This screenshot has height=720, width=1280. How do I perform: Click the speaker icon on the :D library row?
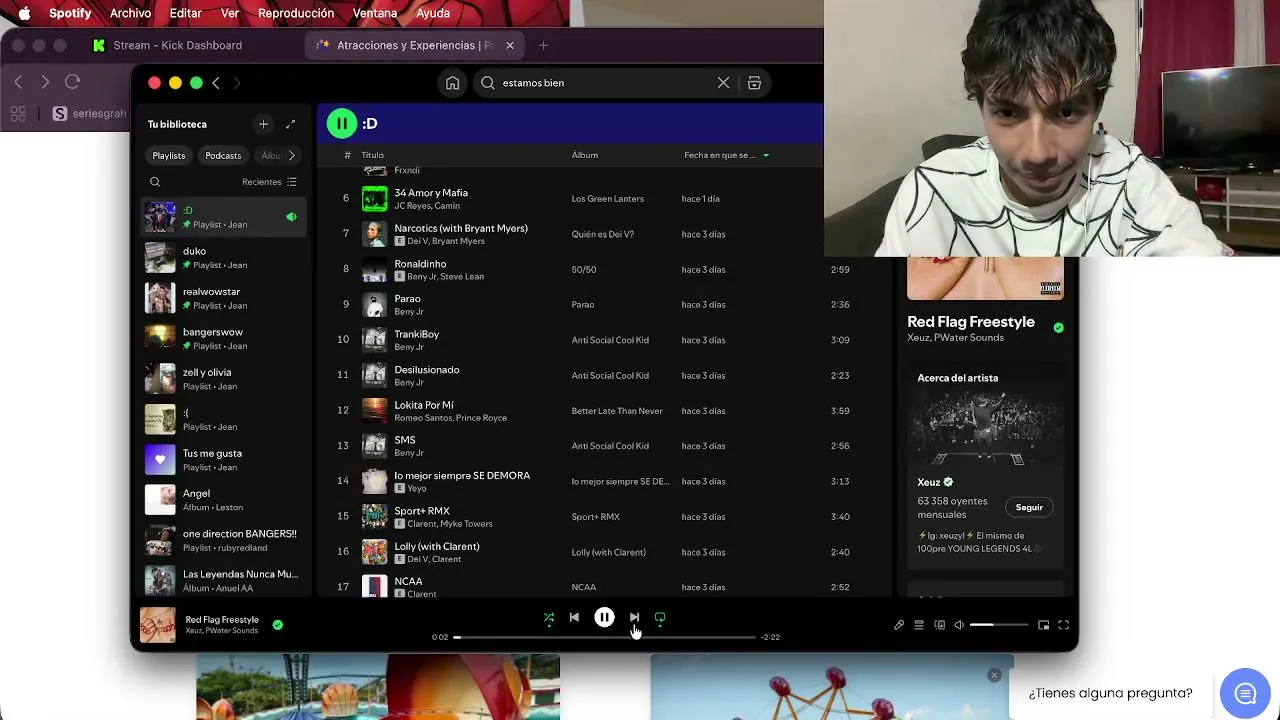pyautogui.click(x=291, y=217)
